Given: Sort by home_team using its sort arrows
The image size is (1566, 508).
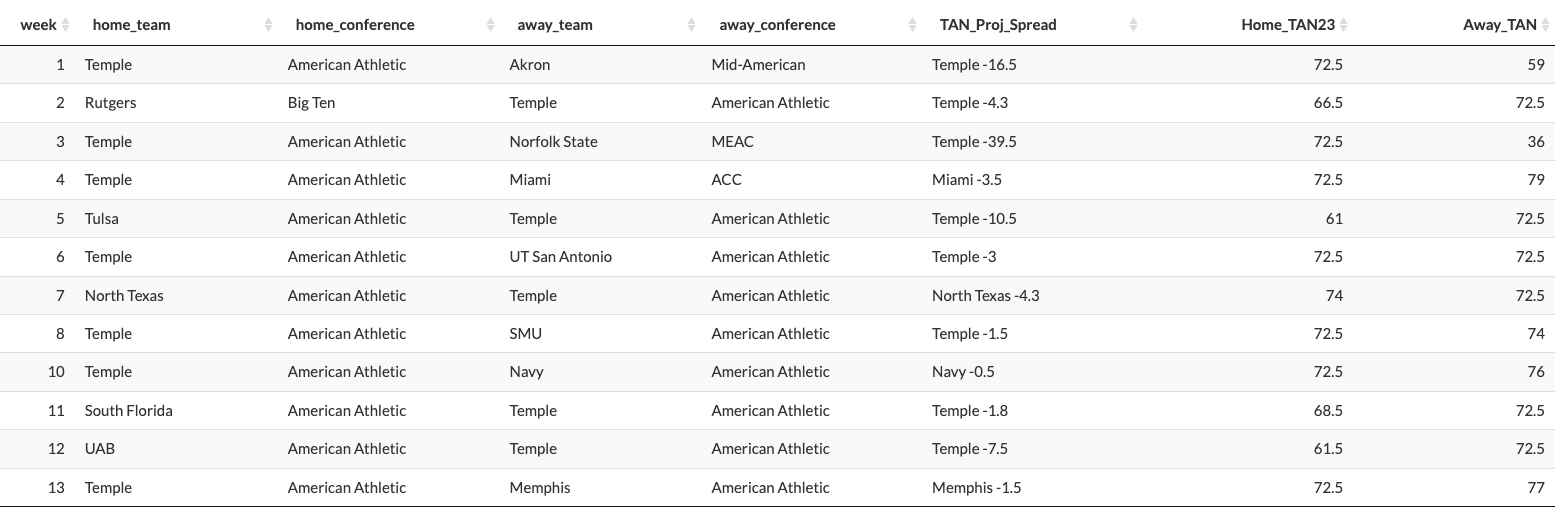Looking at the screenshot, I should 268,25.
